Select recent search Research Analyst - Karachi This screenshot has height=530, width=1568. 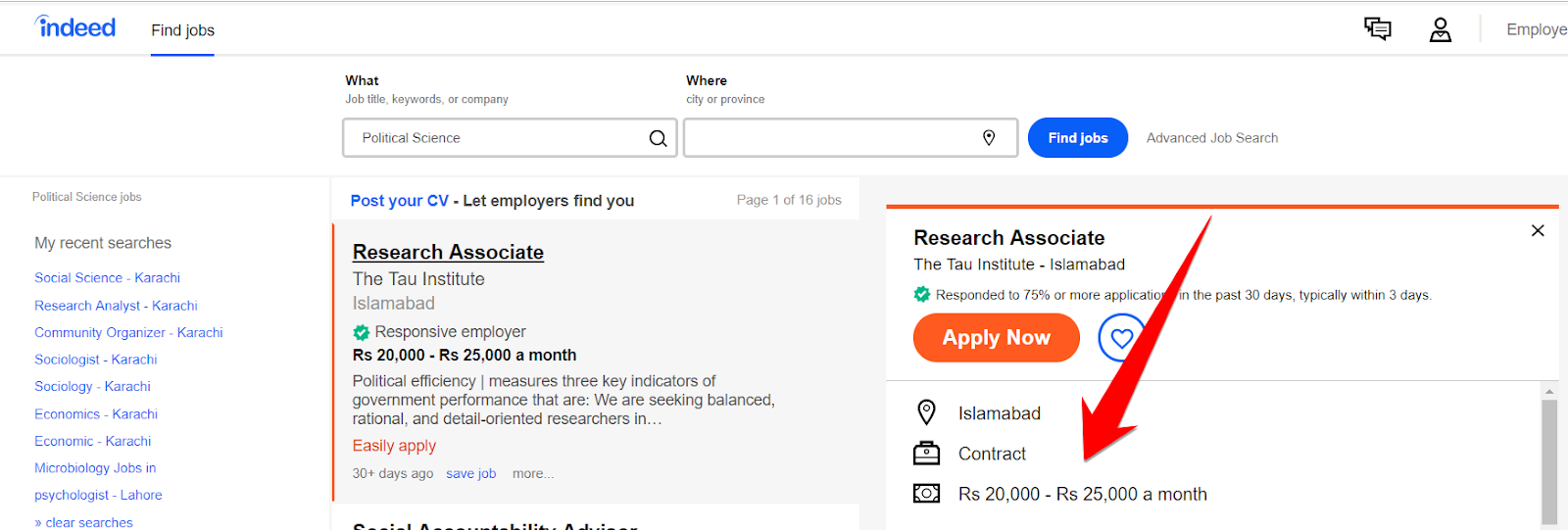(x=116, y=306)
